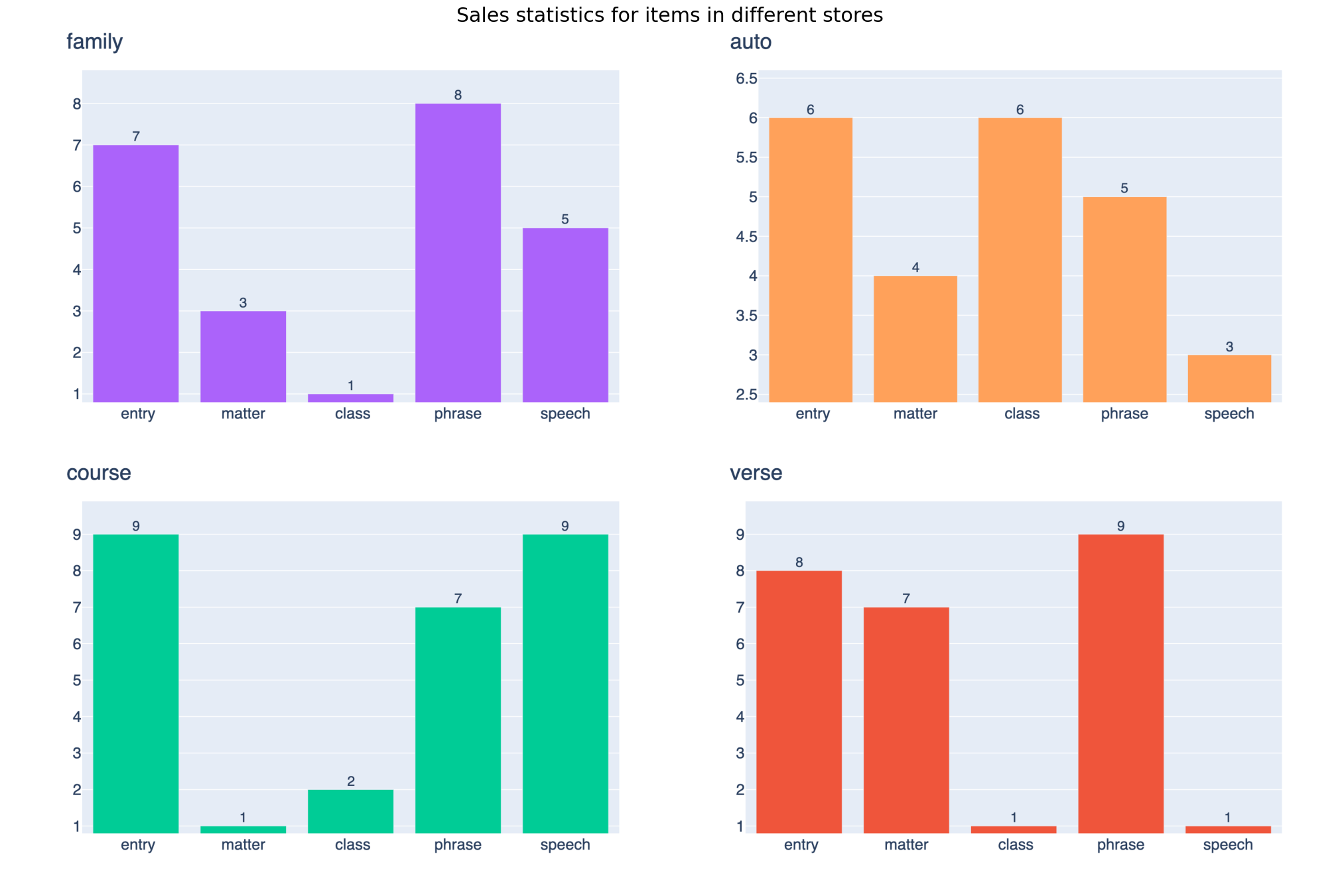
Task: Click the purple phrase bar in family chart
Action: coord(458,253)
